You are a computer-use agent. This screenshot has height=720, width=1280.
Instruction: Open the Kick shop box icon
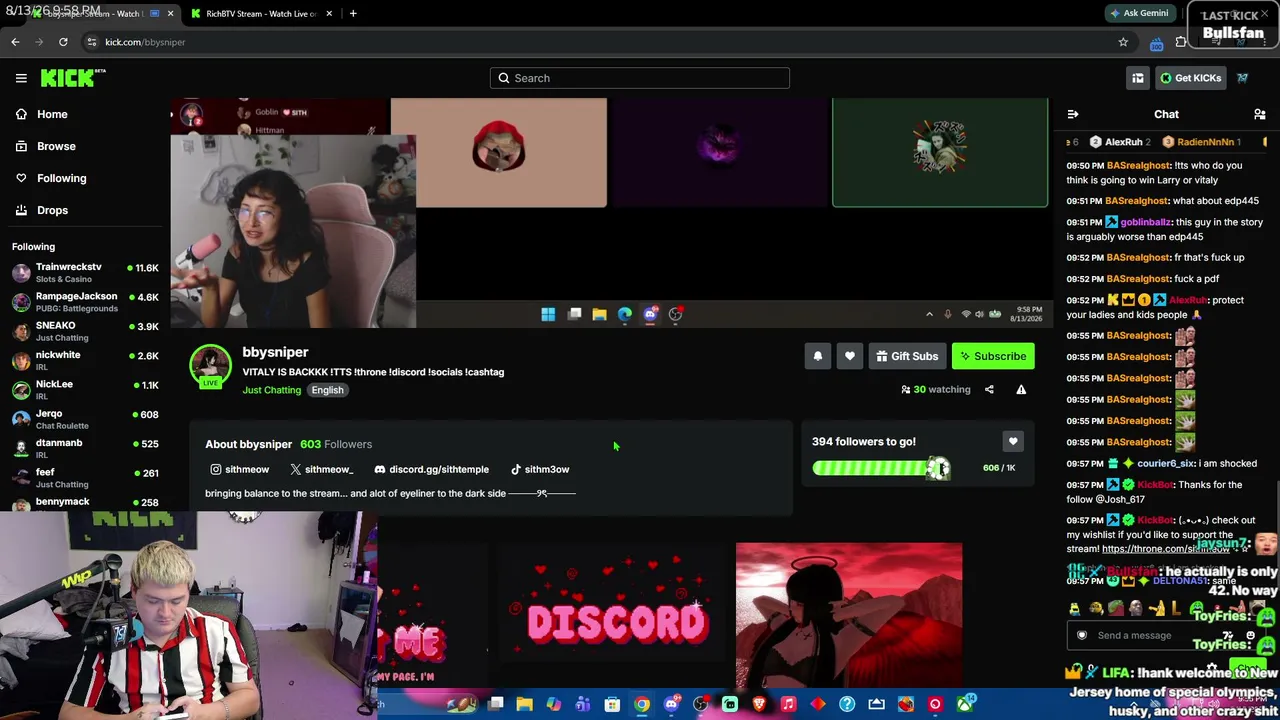(1138, 78)
